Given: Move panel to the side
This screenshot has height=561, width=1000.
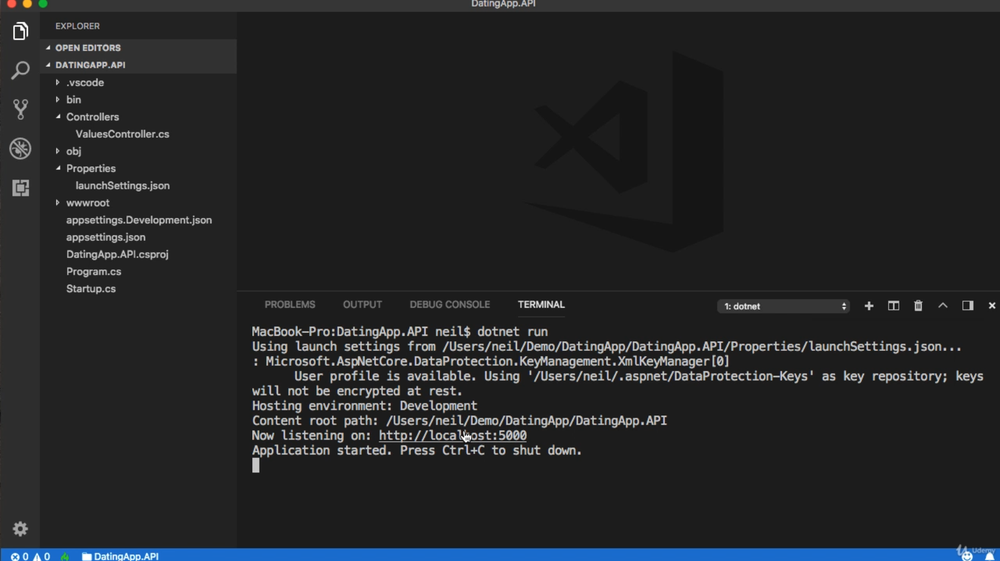Looking at the screenshot, I should click(967, 306).
